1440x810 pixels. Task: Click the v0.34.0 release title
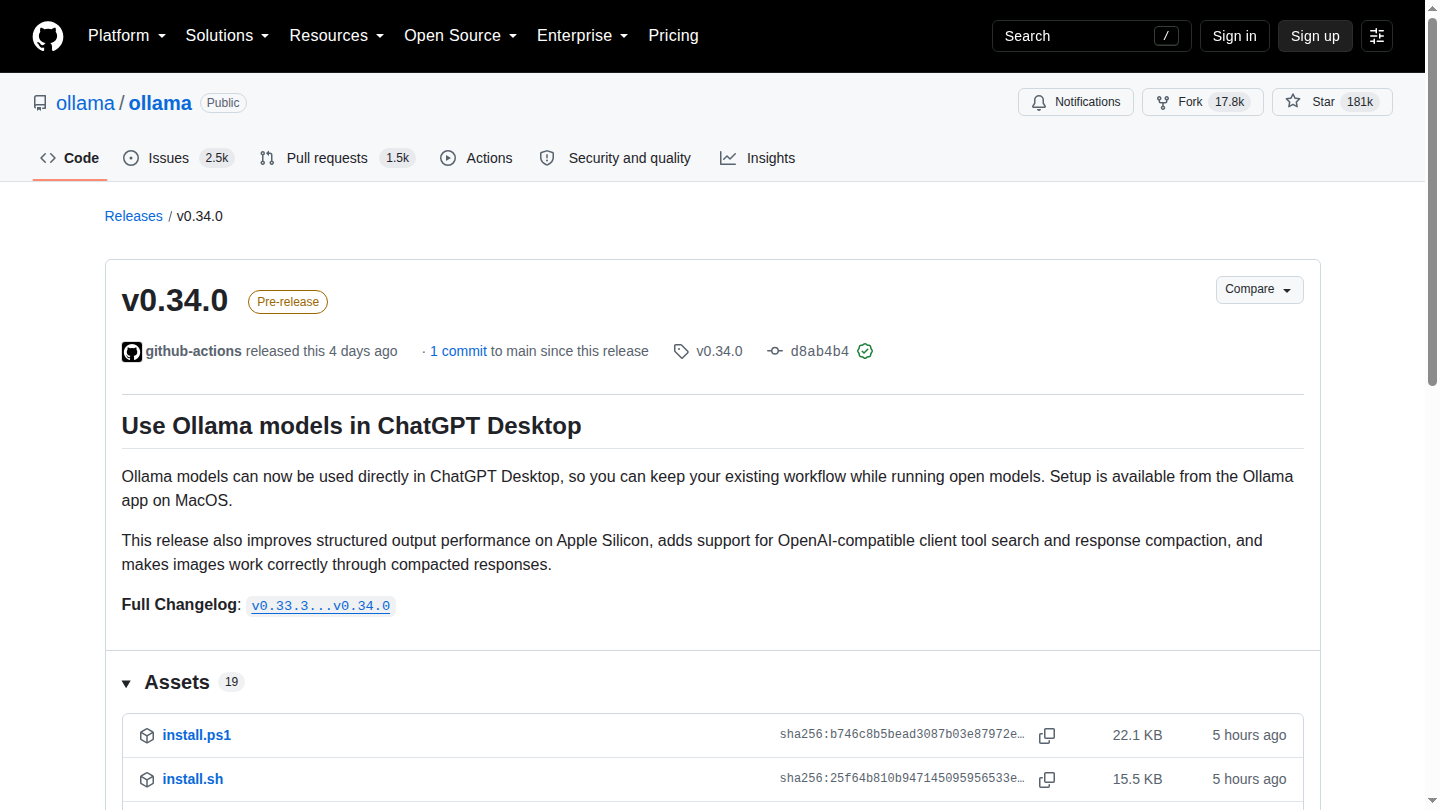click(175, 300)
